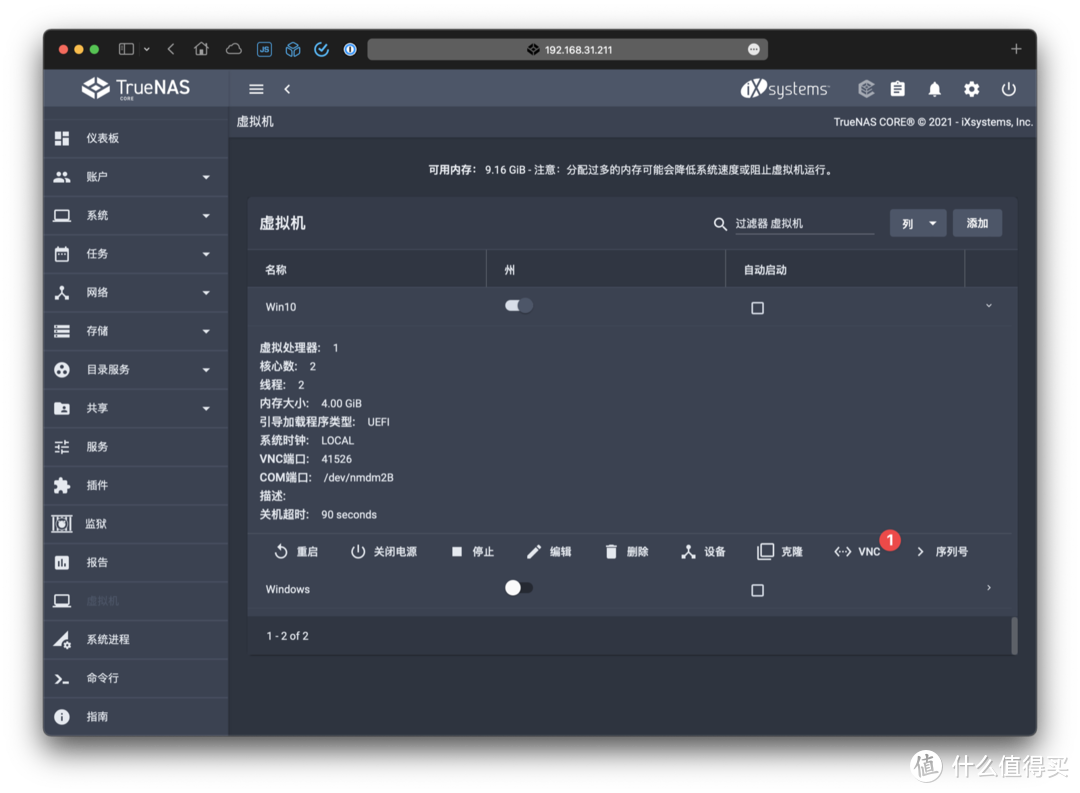Image resolution: width=1080 pixels, height=793 pixels.
Task: Collapse the Win10 row details chevron
Action: 988,306
